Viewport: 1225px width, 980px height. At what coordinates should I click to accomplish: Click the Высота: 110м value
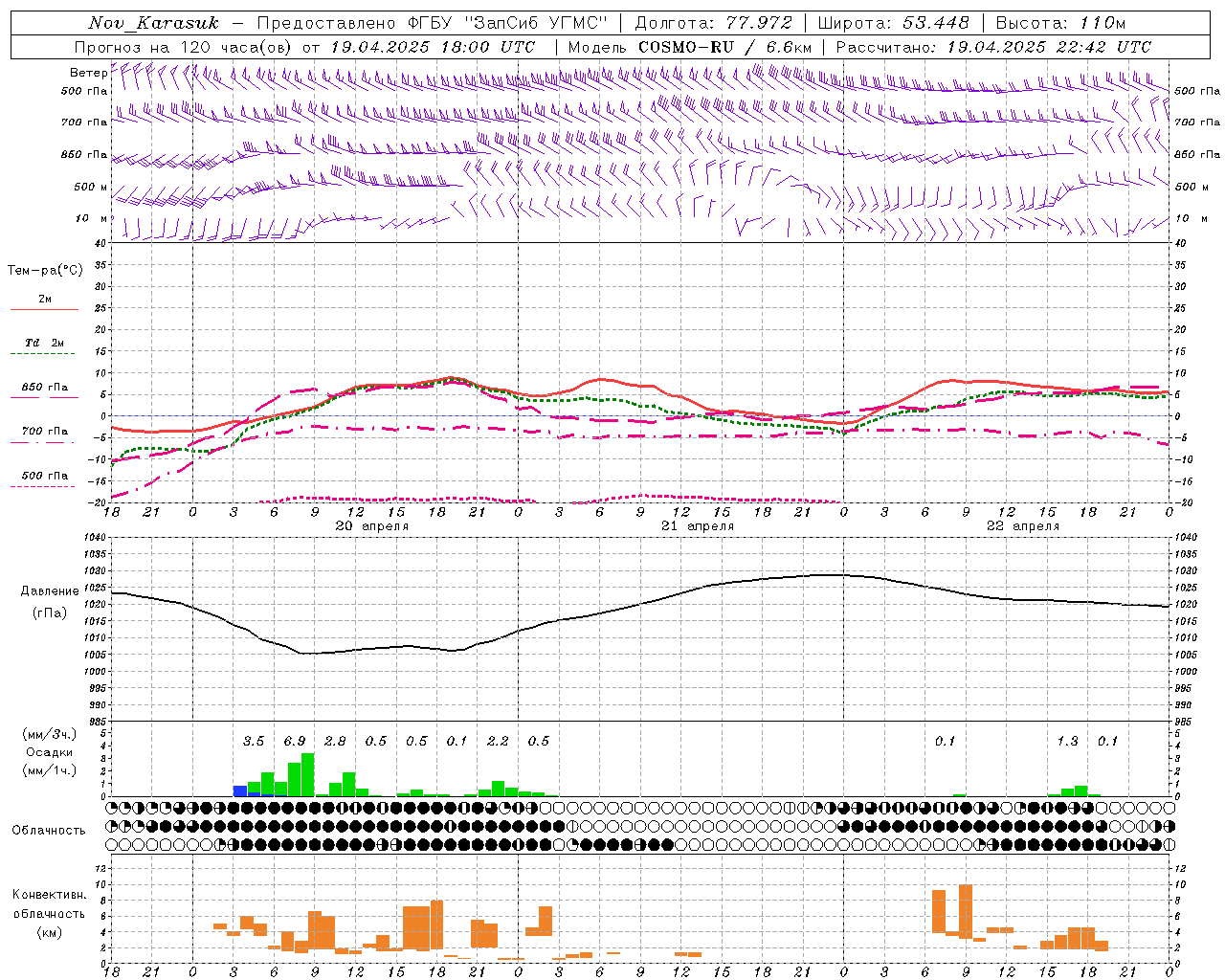tap(1060, 23)
